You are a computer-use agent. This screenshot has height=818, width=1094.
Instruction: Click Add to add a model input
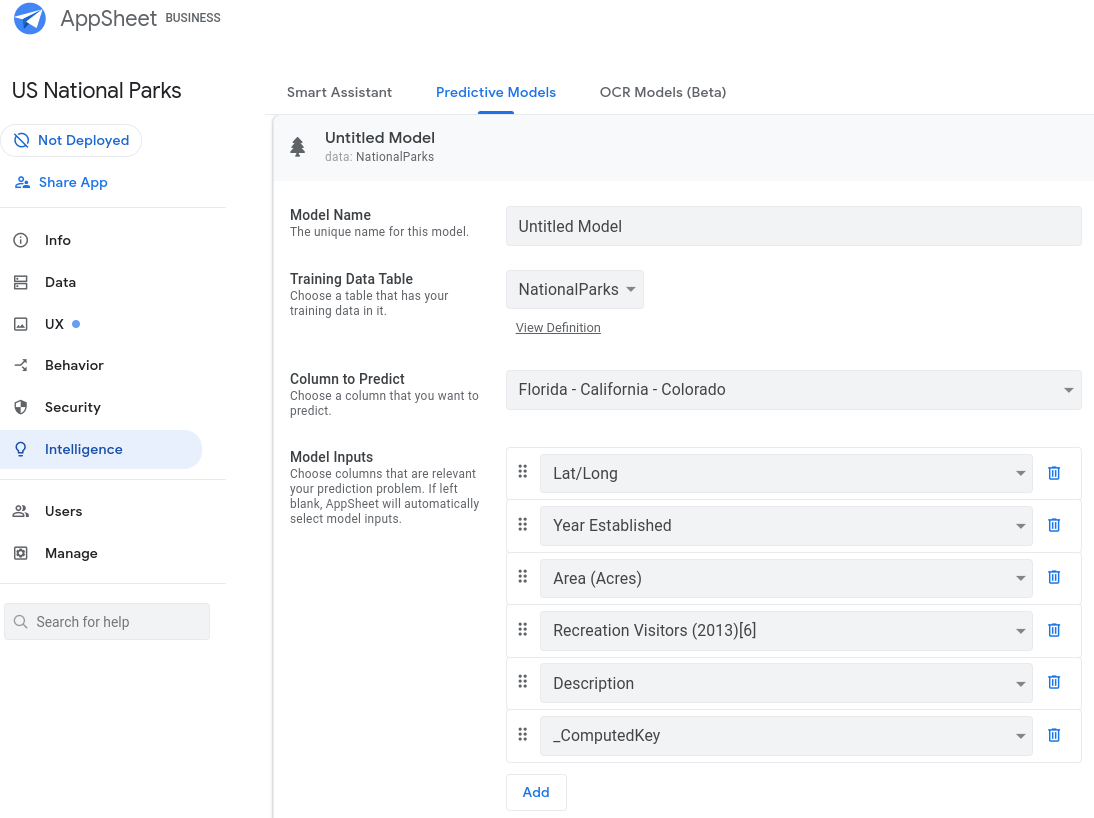tap(536, 791)
